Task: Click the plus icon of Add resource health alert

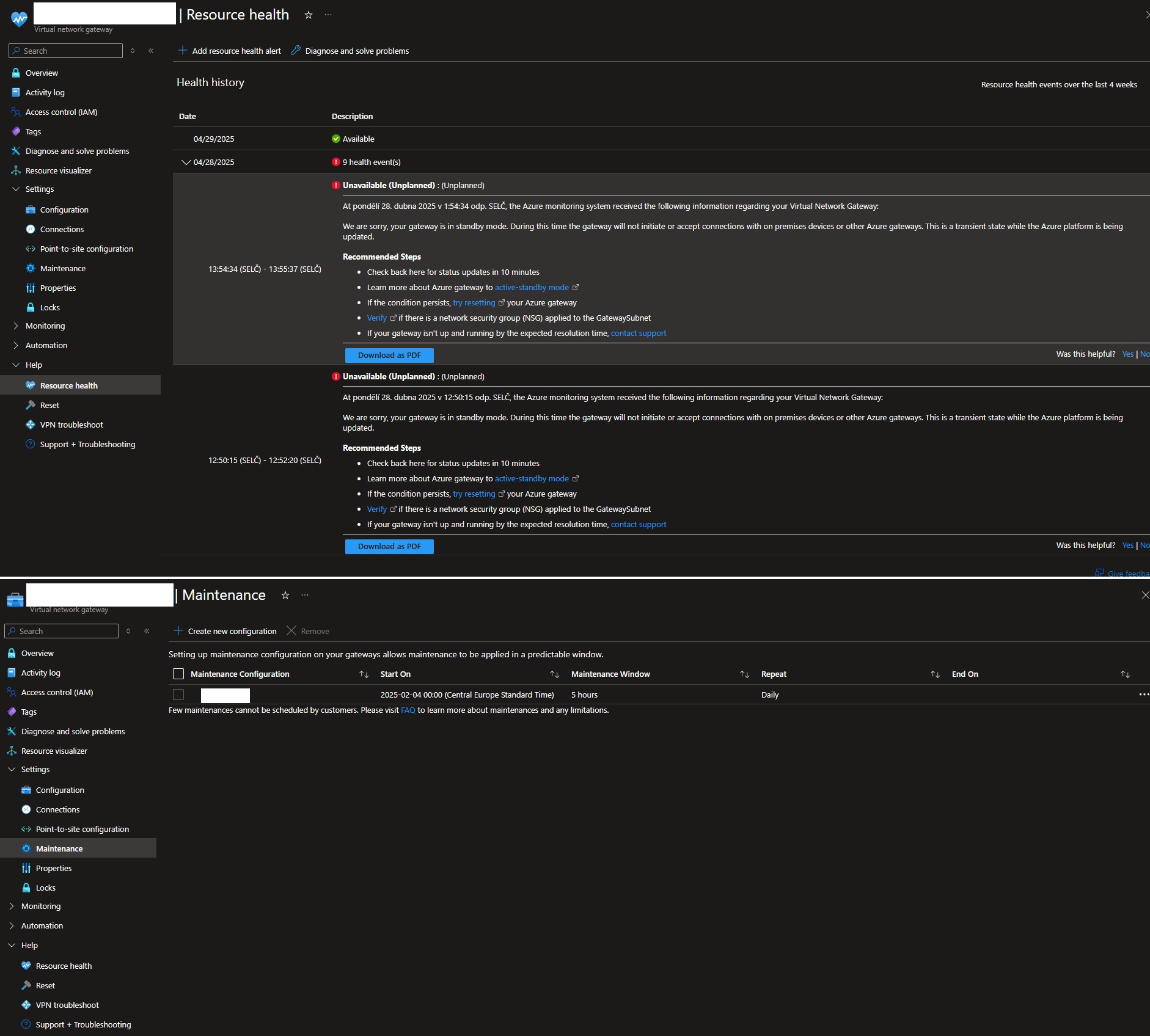Action: pos(182,51)
